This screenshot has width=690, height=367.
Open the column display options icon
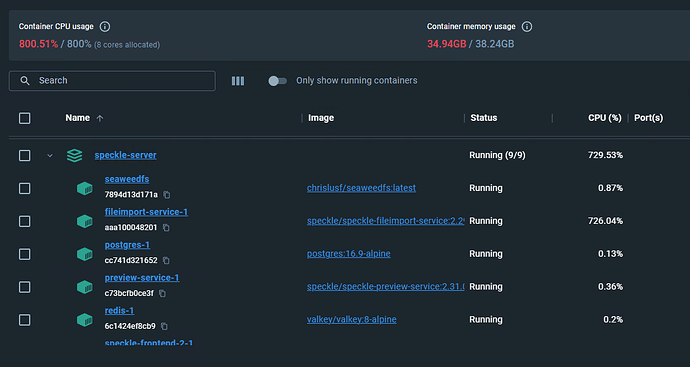tap(238, 81)
